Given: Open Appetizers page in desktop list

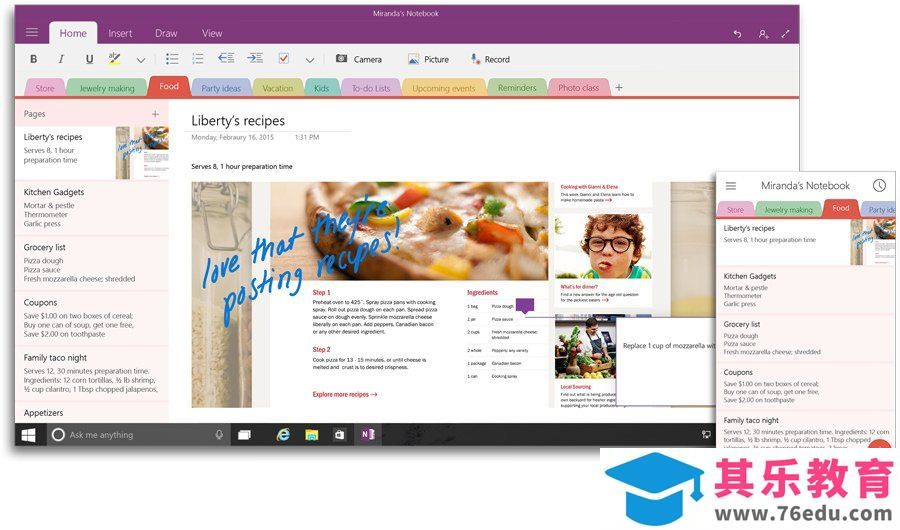Looking at the screenshot, I should tap(92, 413).
